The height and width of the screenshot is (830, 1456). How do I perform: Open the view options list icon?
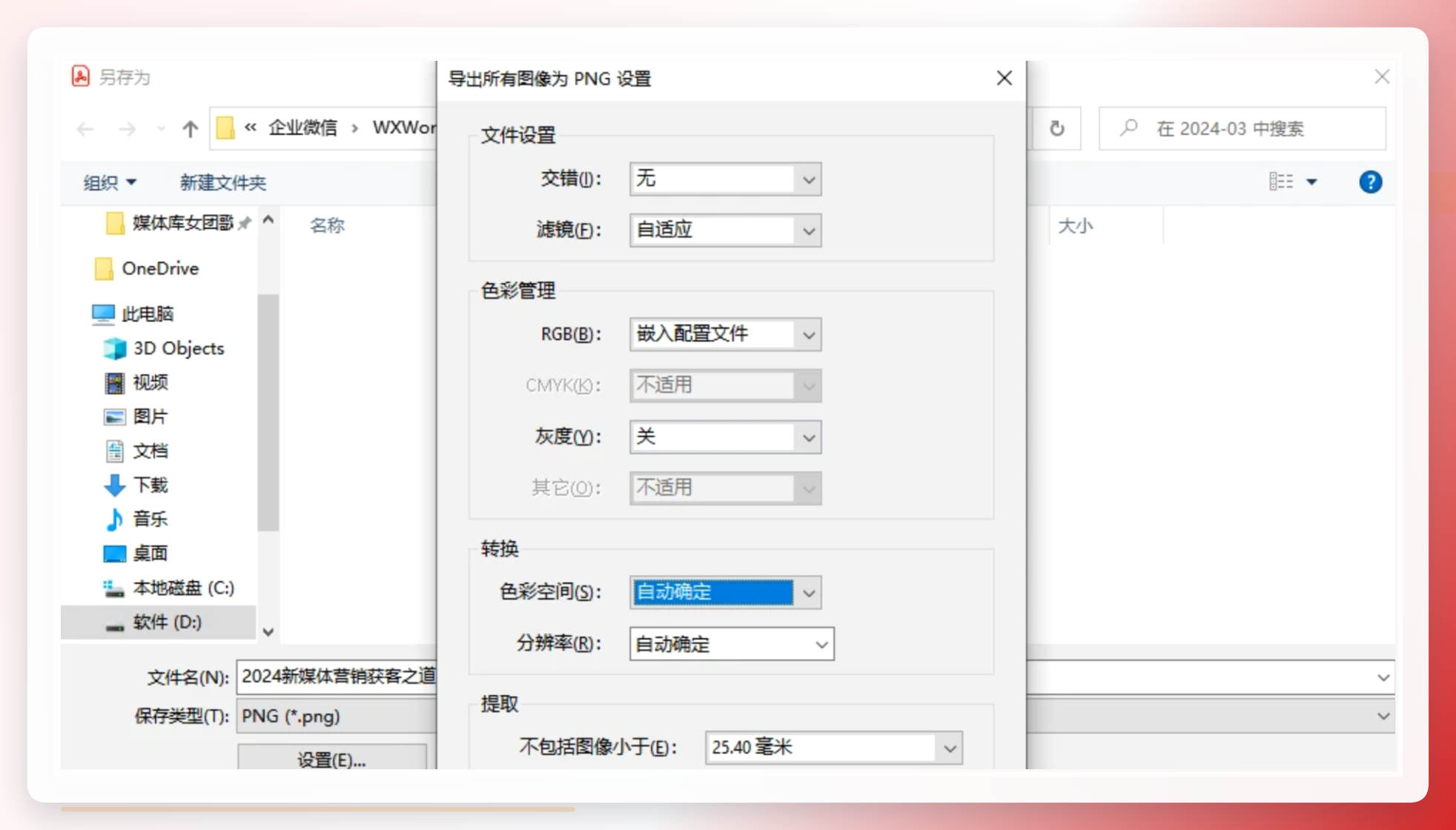[x=1281, y=182]
